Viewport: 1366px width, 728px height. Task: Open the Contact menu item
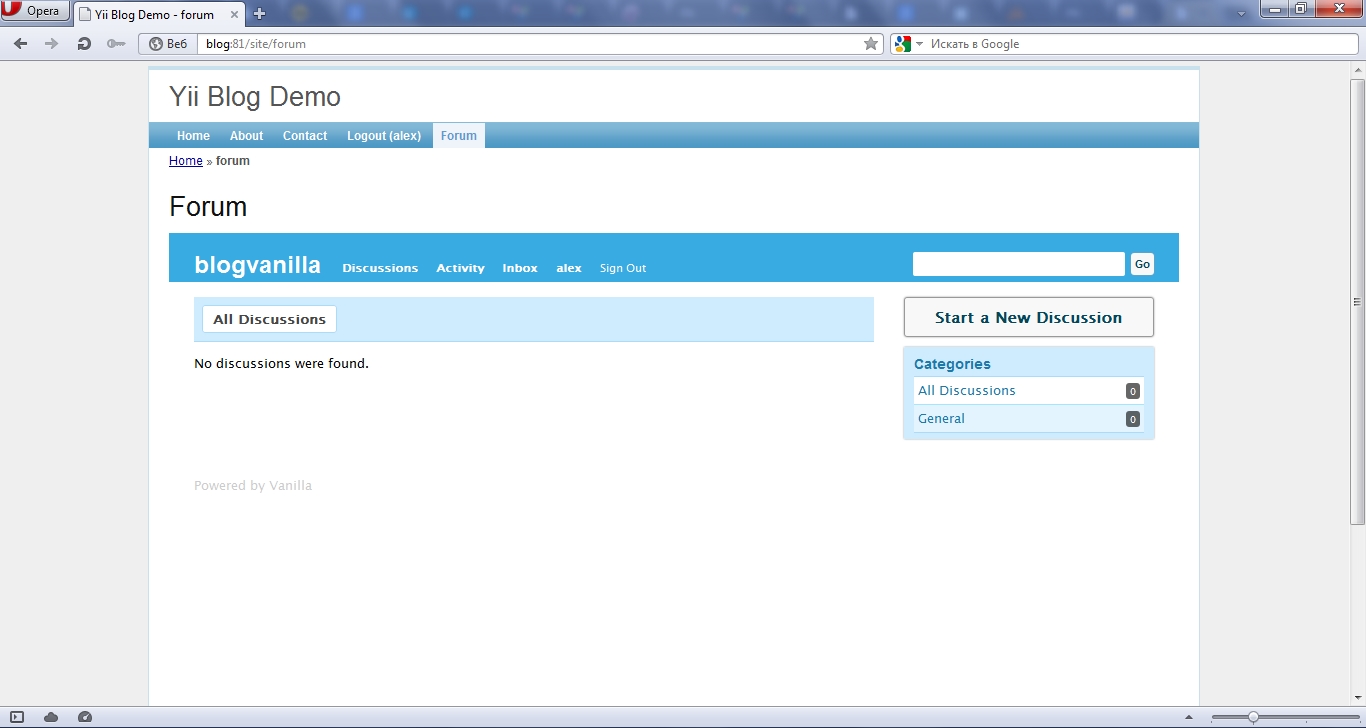point(305,136)
